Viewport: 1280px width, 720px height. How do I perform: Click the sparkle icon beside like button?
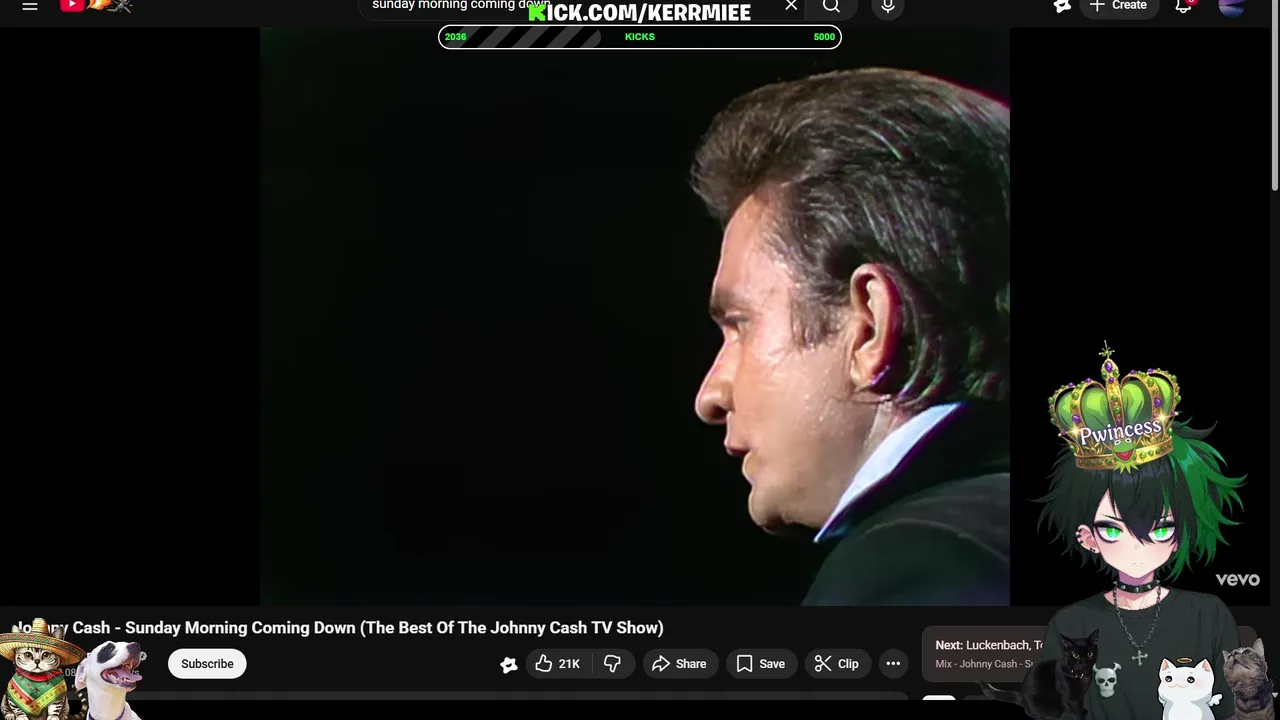[508, 664]
